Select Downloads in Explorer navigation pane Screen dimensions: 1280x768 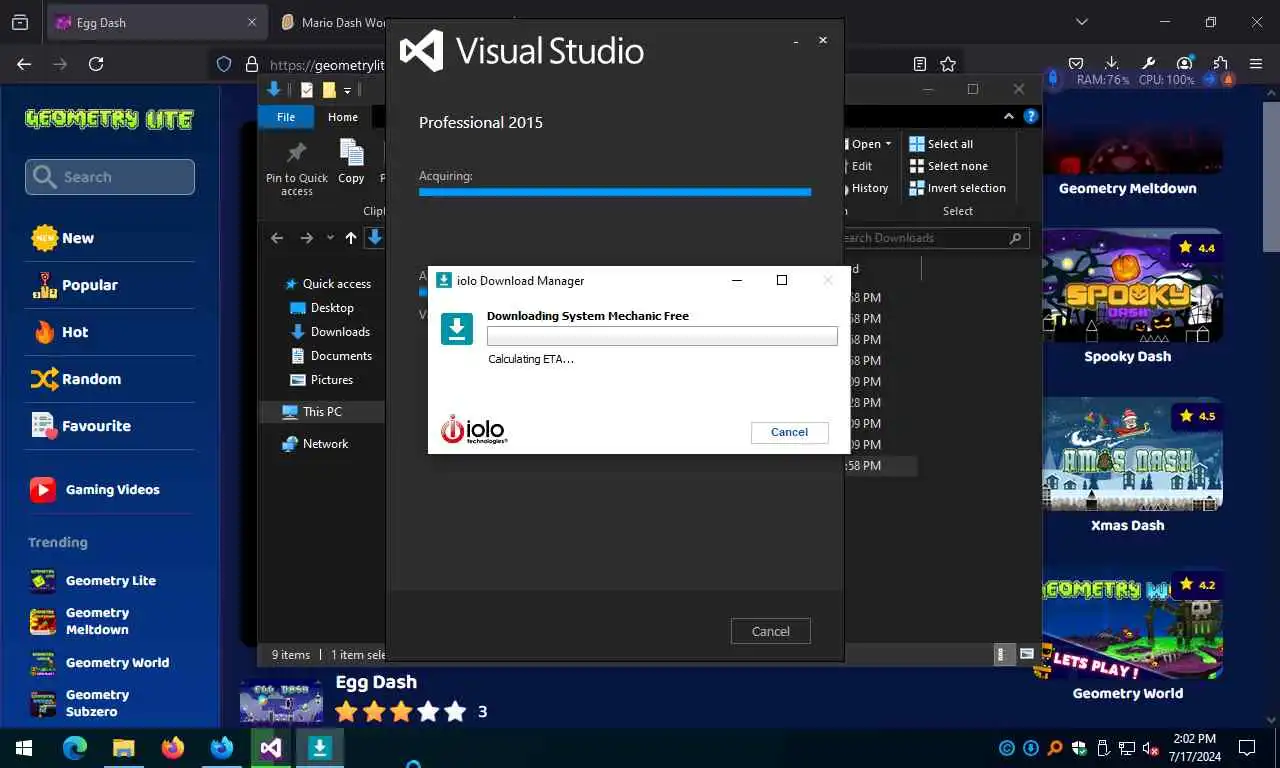pos(329,332)
